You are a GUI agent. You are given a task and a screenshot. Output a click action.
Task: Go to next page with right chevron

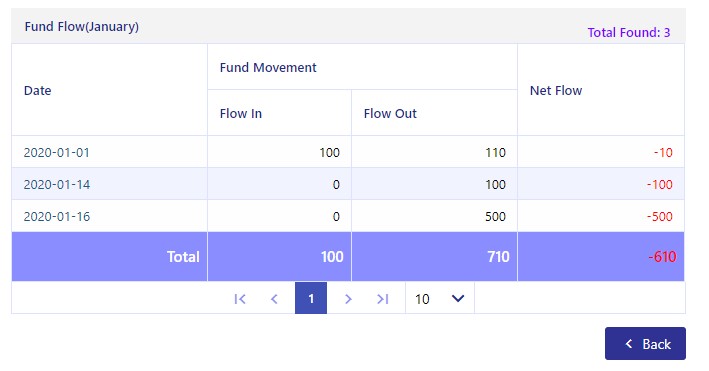348,299
